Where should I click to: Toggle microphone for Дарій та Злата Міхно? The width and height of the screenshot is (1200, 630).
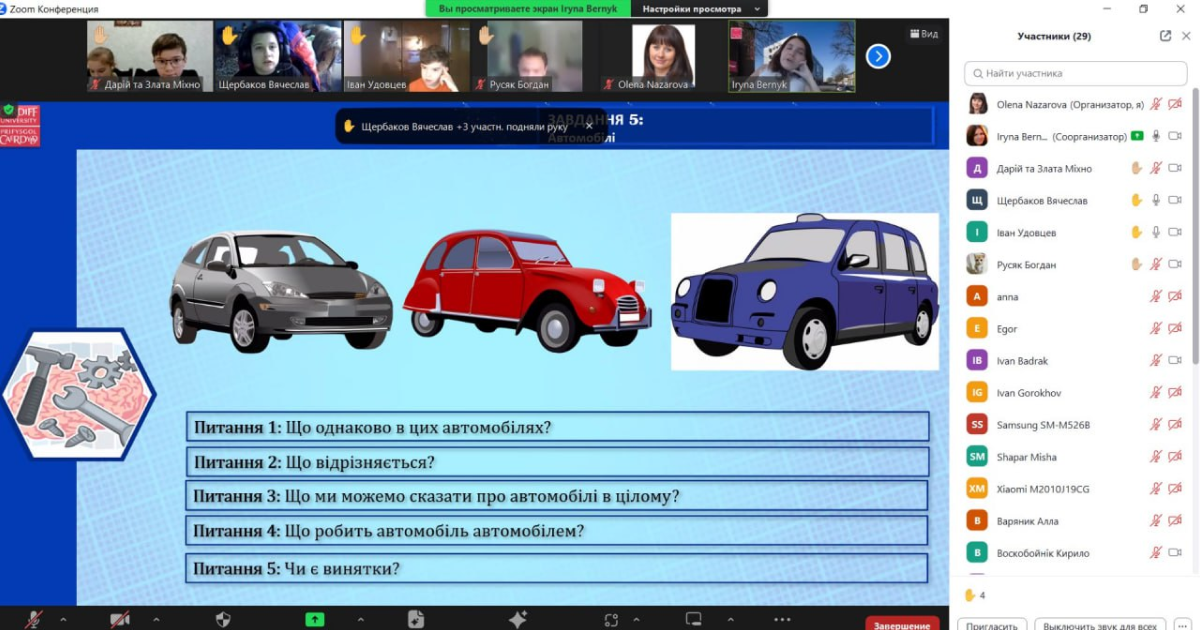[x=1156, y=168]
